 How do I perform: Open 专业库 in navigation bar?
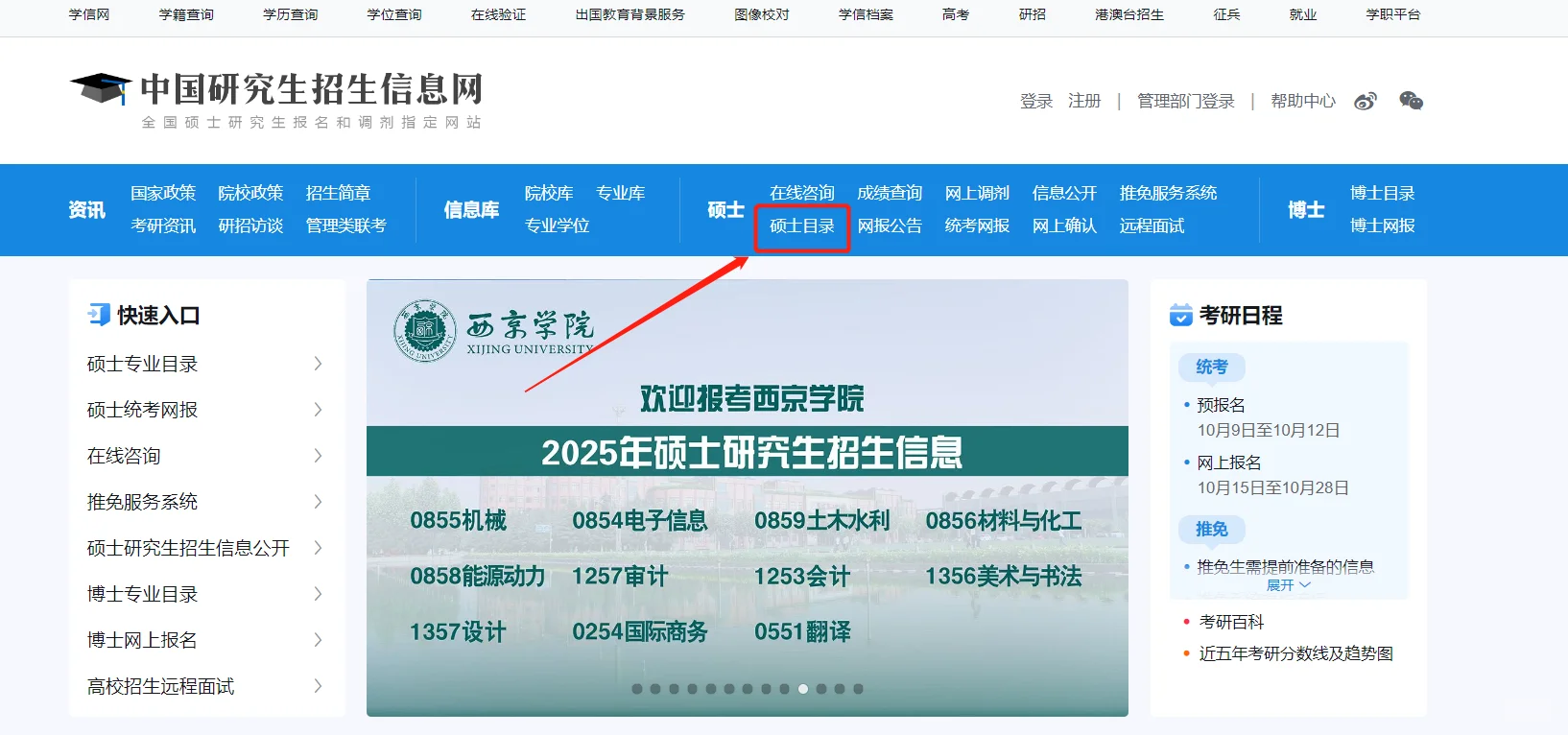coord(620,193)
